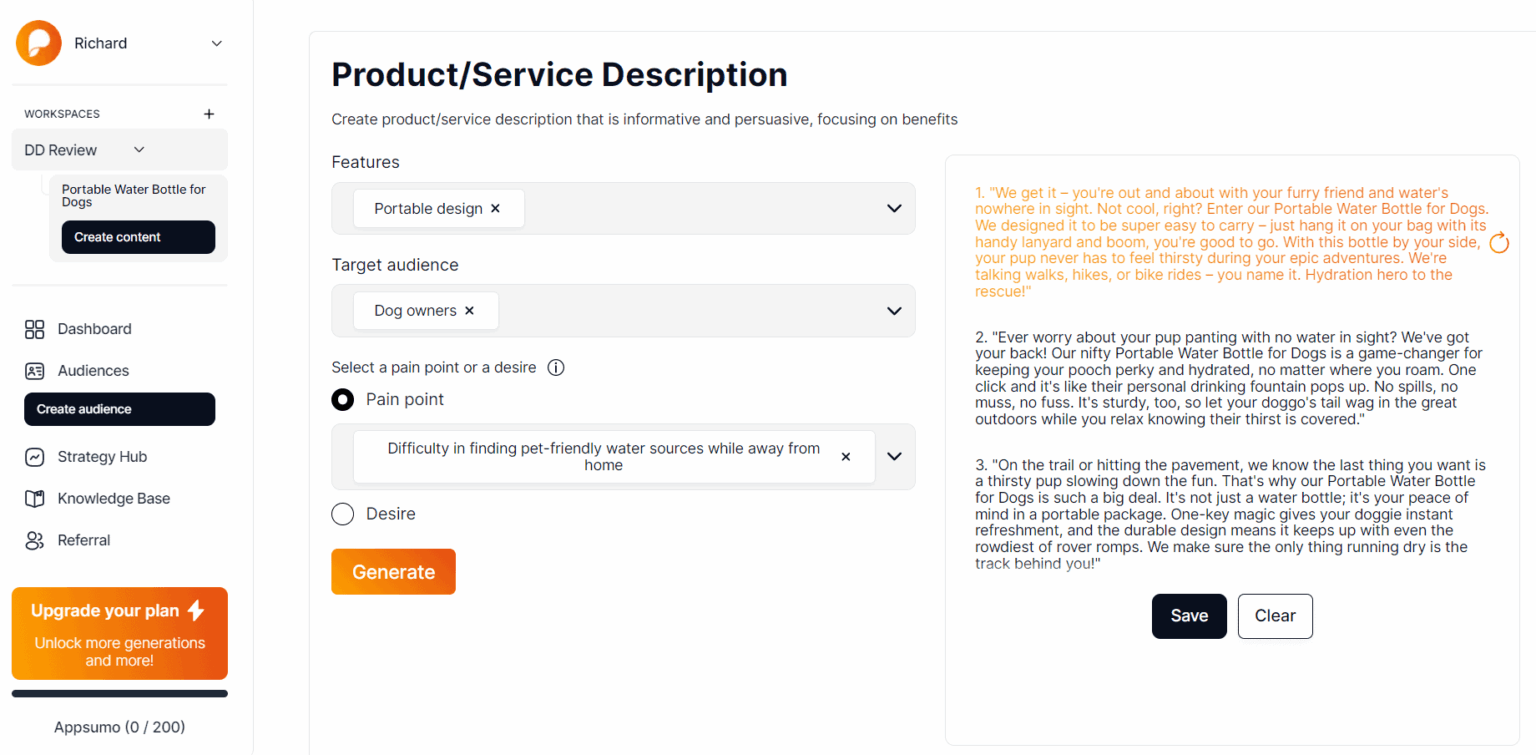Regenerate descriptions using the circular arrow icon
Viewport: 1536px width, 755px height.
click(1499, 242)
